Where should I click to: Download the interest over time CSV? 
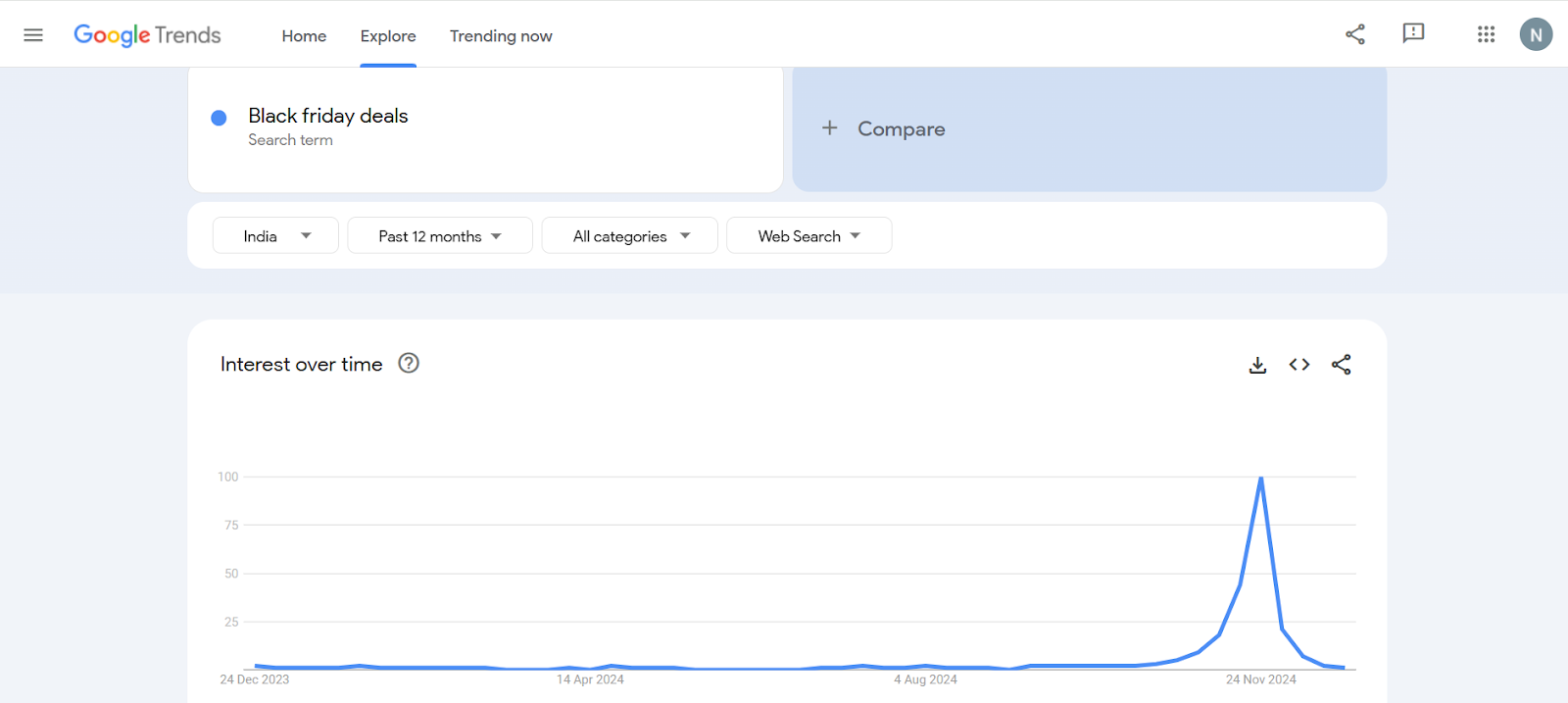pos(1257,365)
